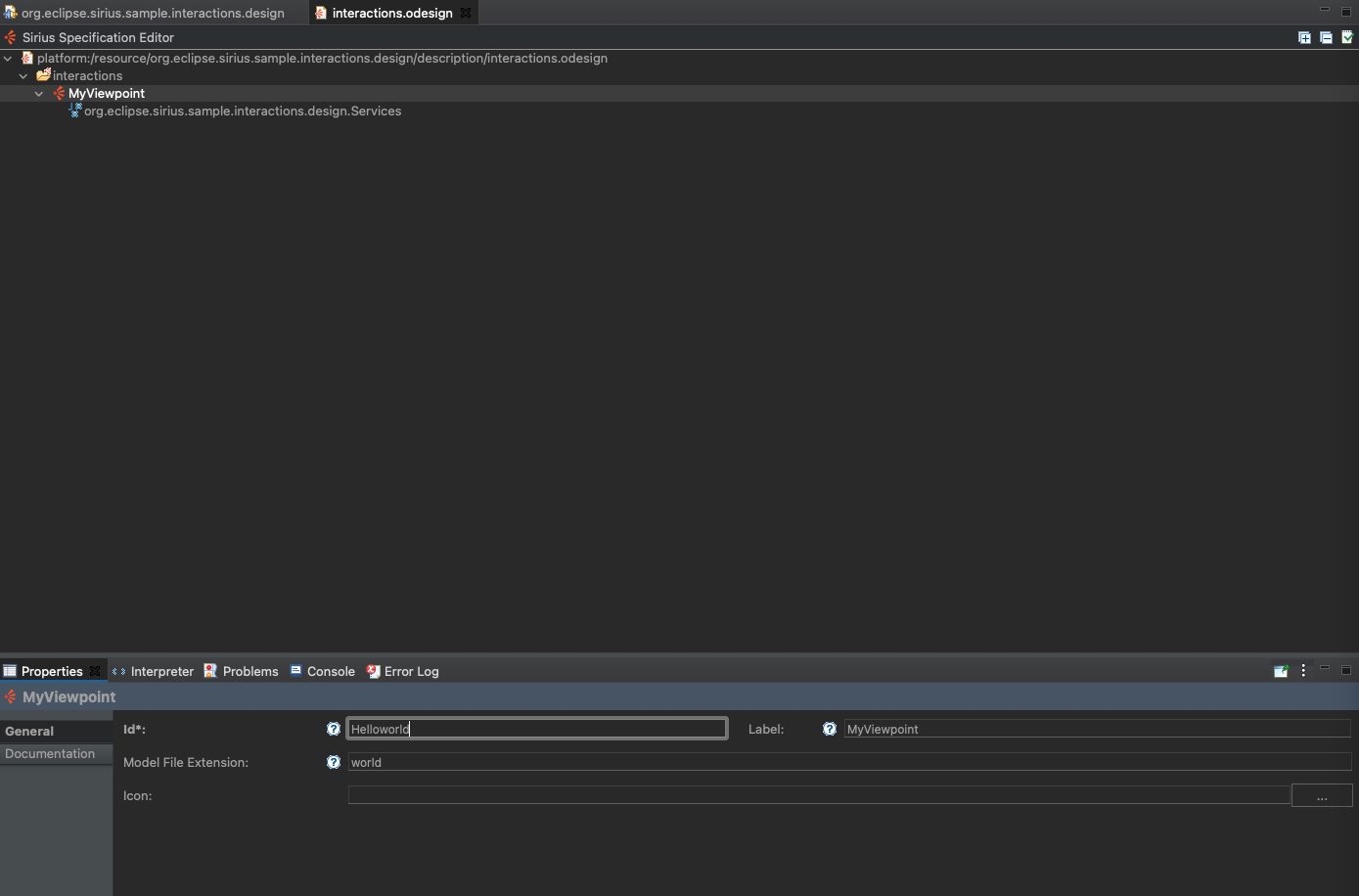The width and height of the screenshot is (1359, 896).
Task: Open the Properties view three-dot menu
Action: click(1303, 671)
